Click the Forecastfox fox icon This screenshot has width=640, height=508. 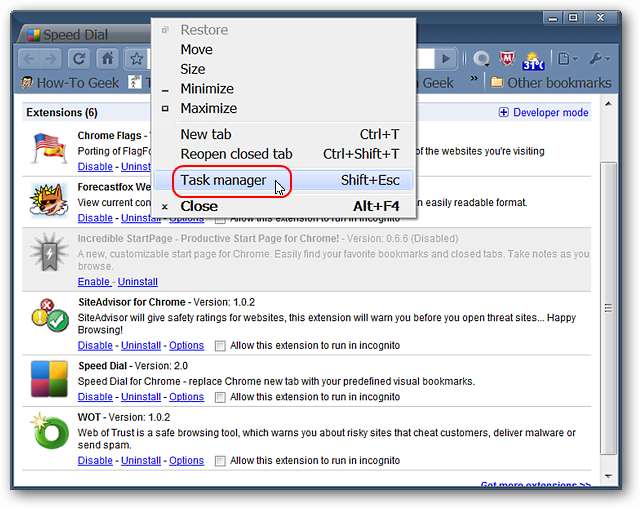pos(49,199)
